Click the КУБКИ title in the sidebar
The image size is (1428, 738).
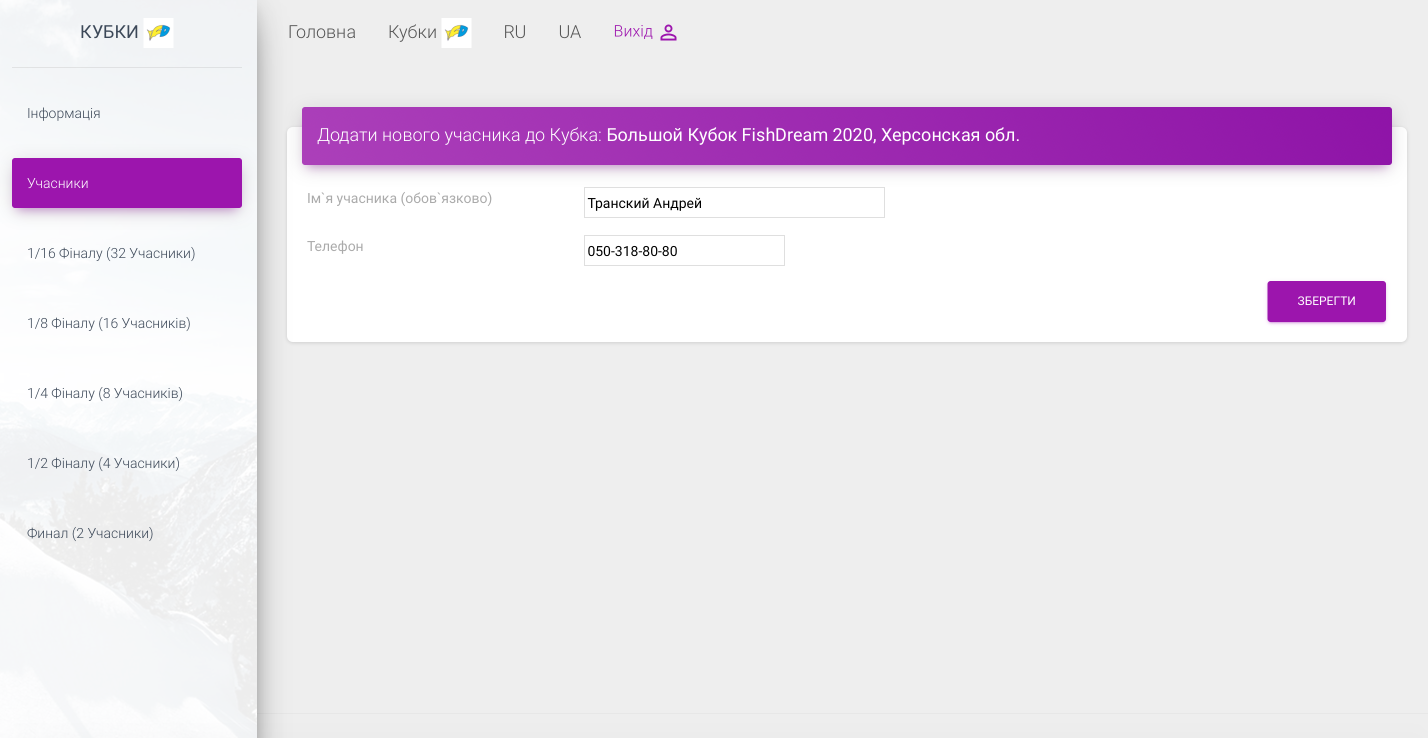pos(109,32)
